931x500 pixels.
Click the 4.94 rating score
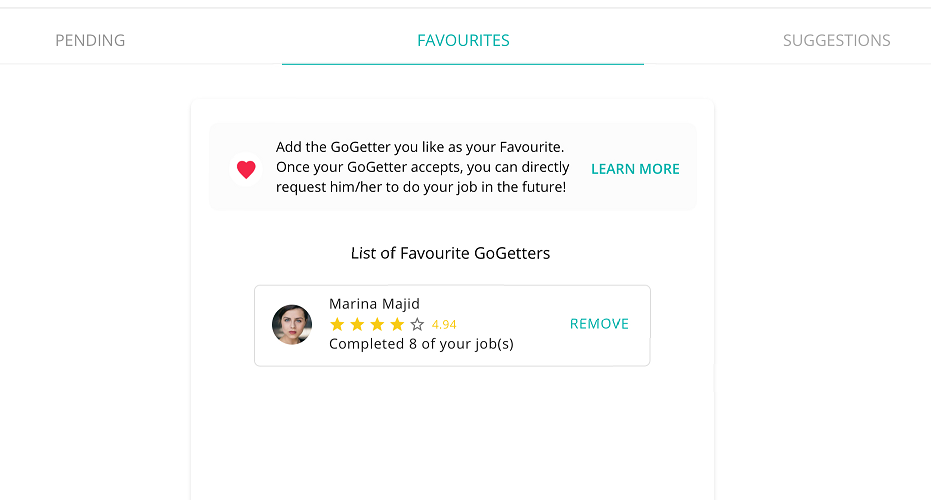pos(444,324)
